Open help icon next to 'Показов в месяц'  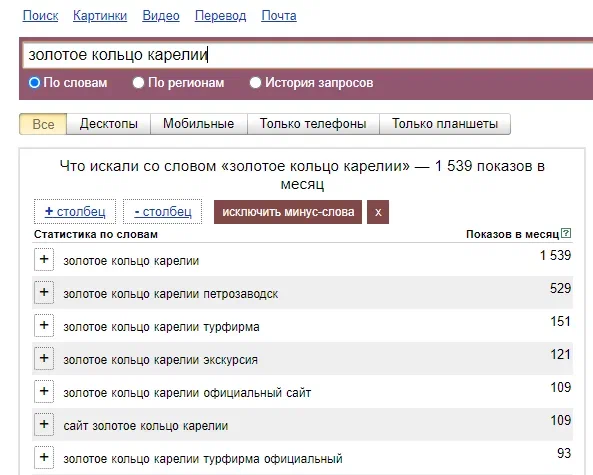566,233
